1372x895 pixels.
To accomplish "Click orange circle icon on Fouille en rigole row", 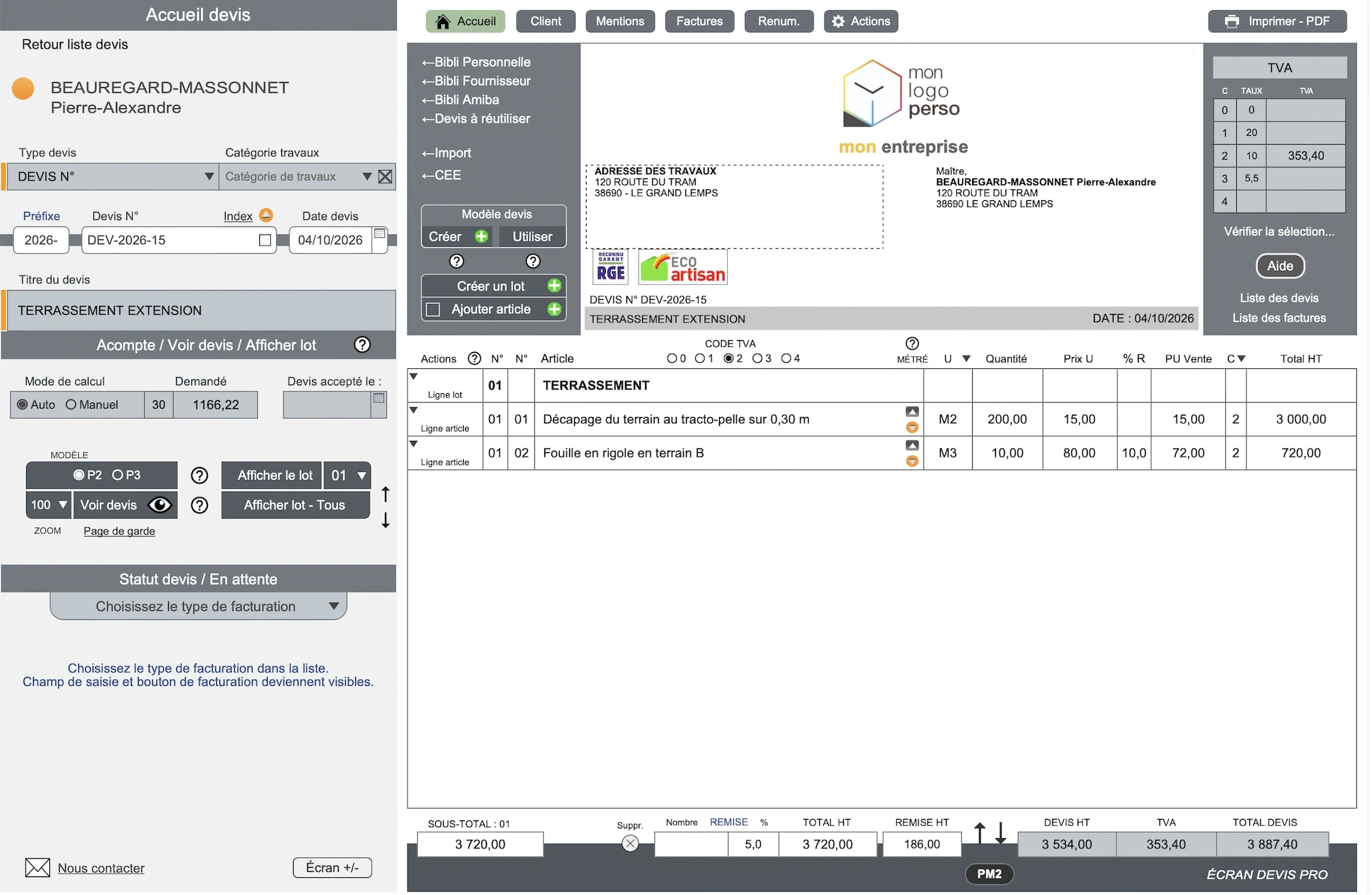I will point(912,462).
